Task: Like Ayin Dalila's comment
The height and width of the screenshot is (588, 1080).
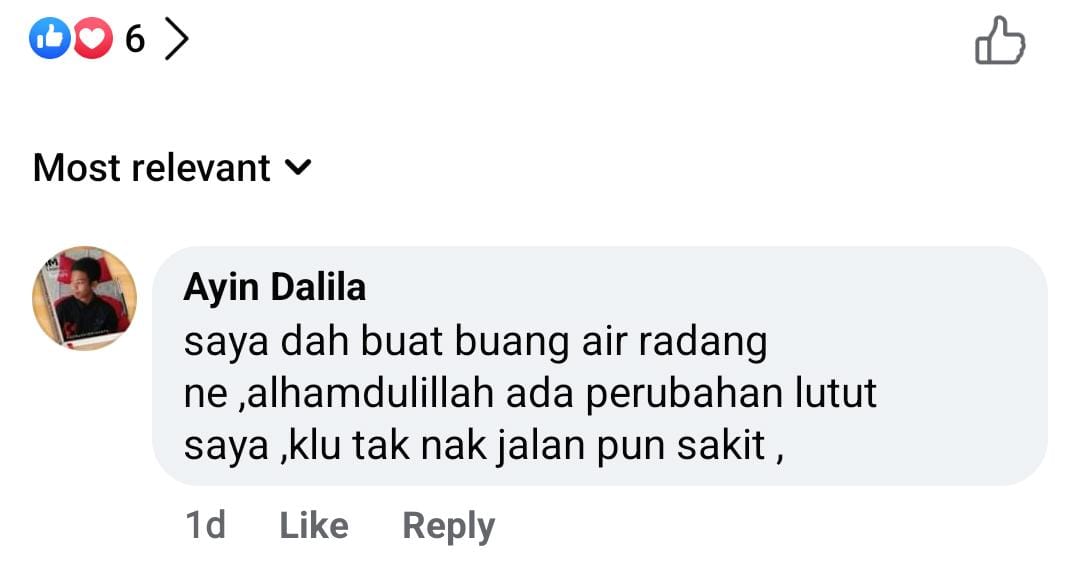Action: tap(314, 525)
